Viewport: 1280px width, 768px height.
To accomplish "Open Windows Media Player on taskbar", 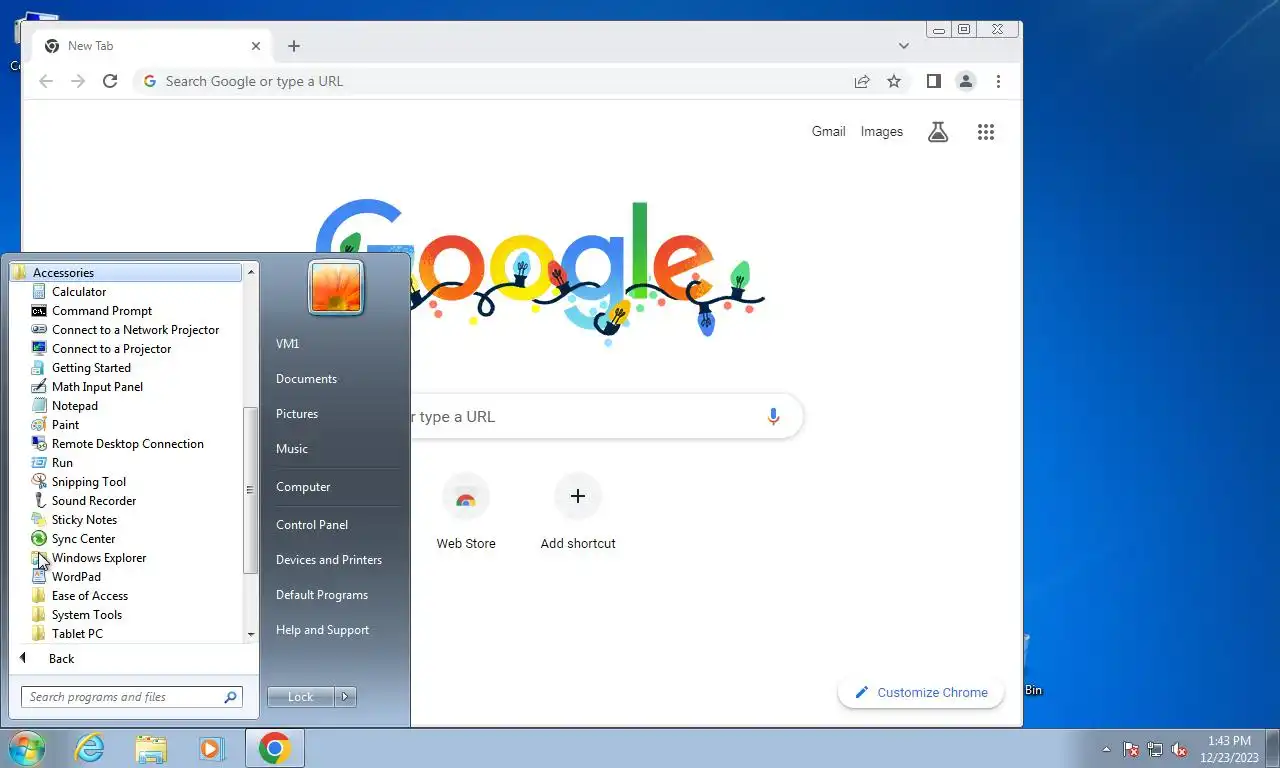I will tap(211, 748).
